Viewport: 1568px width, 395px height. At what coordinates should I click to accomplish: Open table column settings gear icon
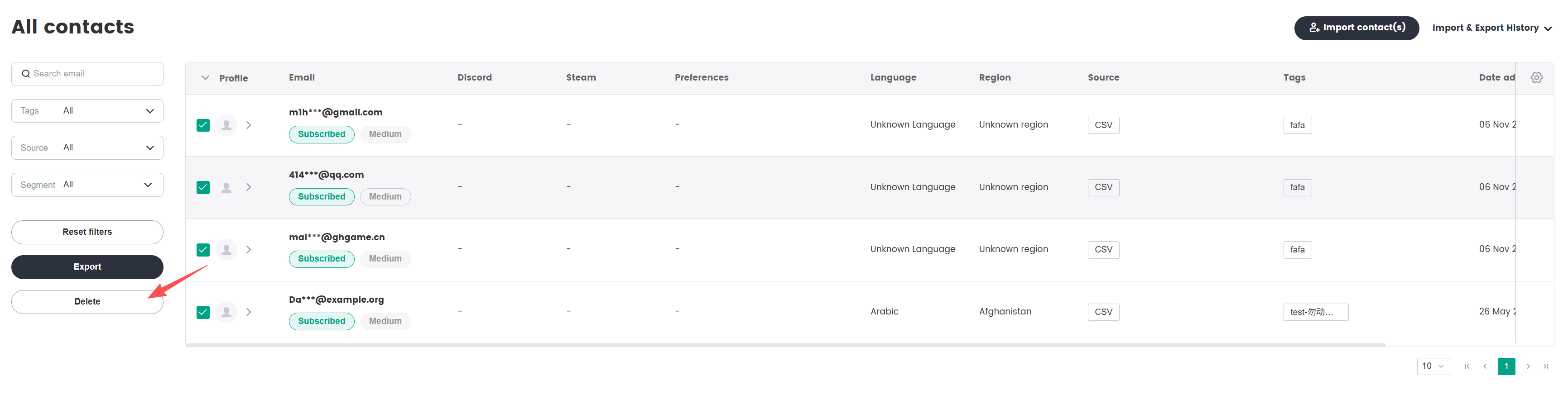coord(1536,78)
